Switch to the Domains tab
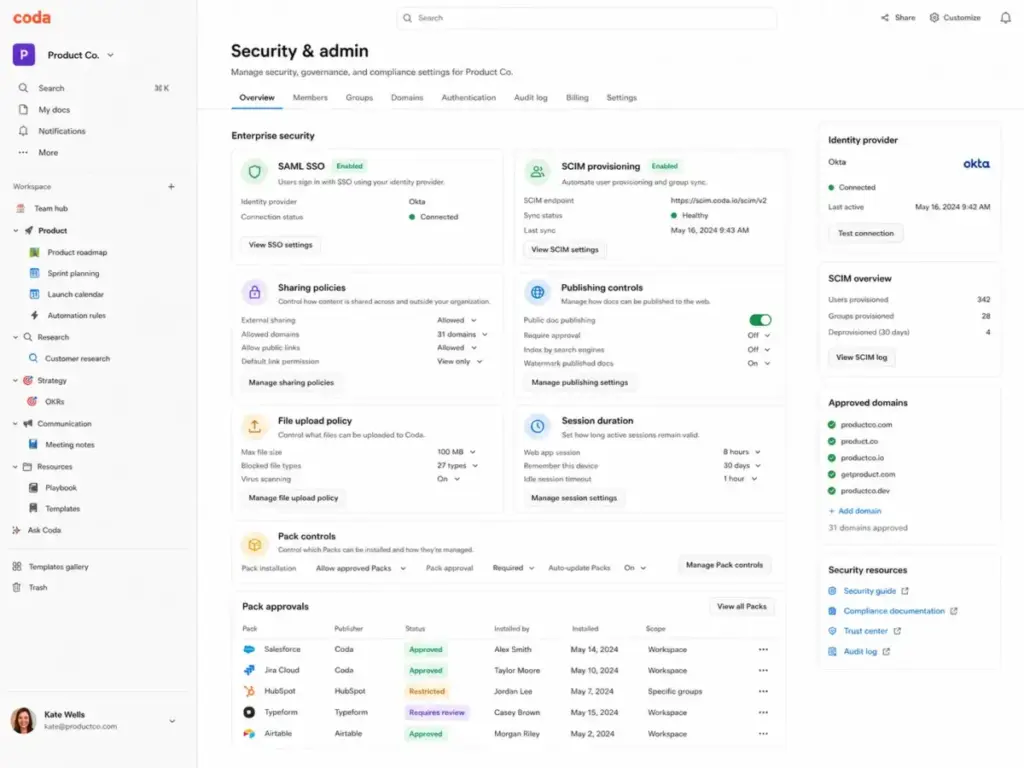The image size is (1024, 768). coord(407,98)
